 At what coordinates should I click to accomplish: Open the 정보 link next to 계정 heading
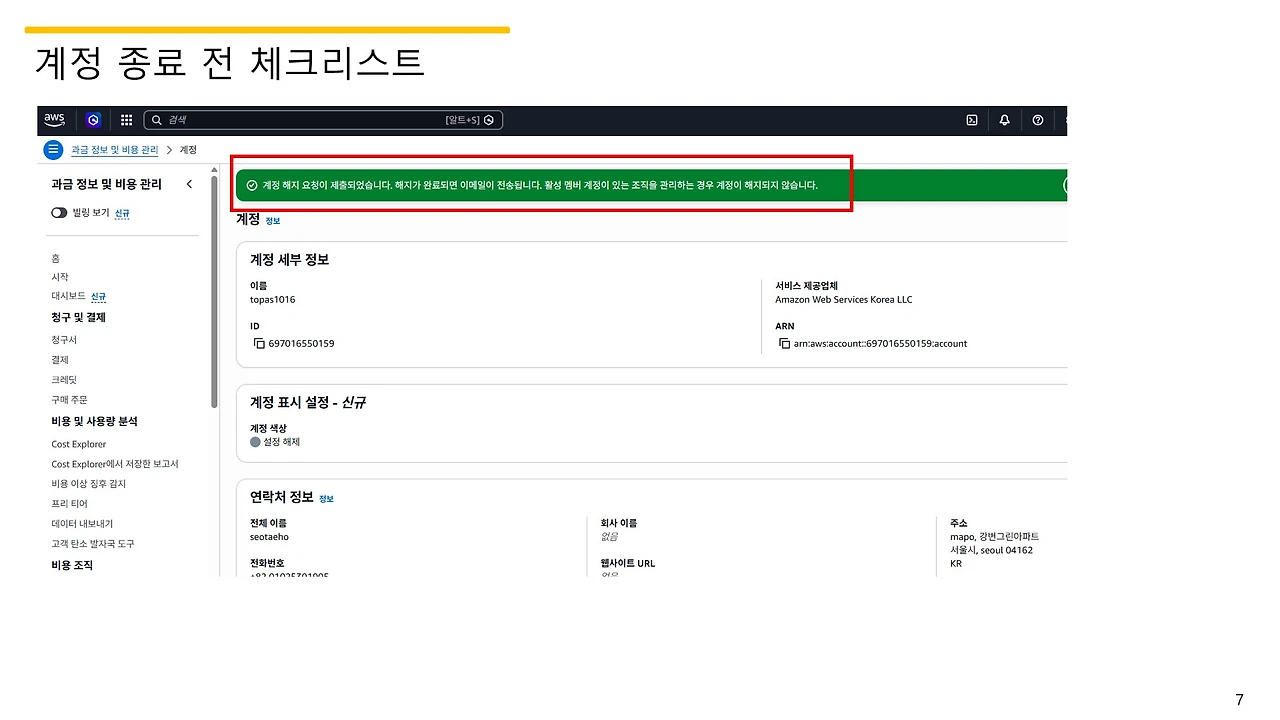[273, 221]
